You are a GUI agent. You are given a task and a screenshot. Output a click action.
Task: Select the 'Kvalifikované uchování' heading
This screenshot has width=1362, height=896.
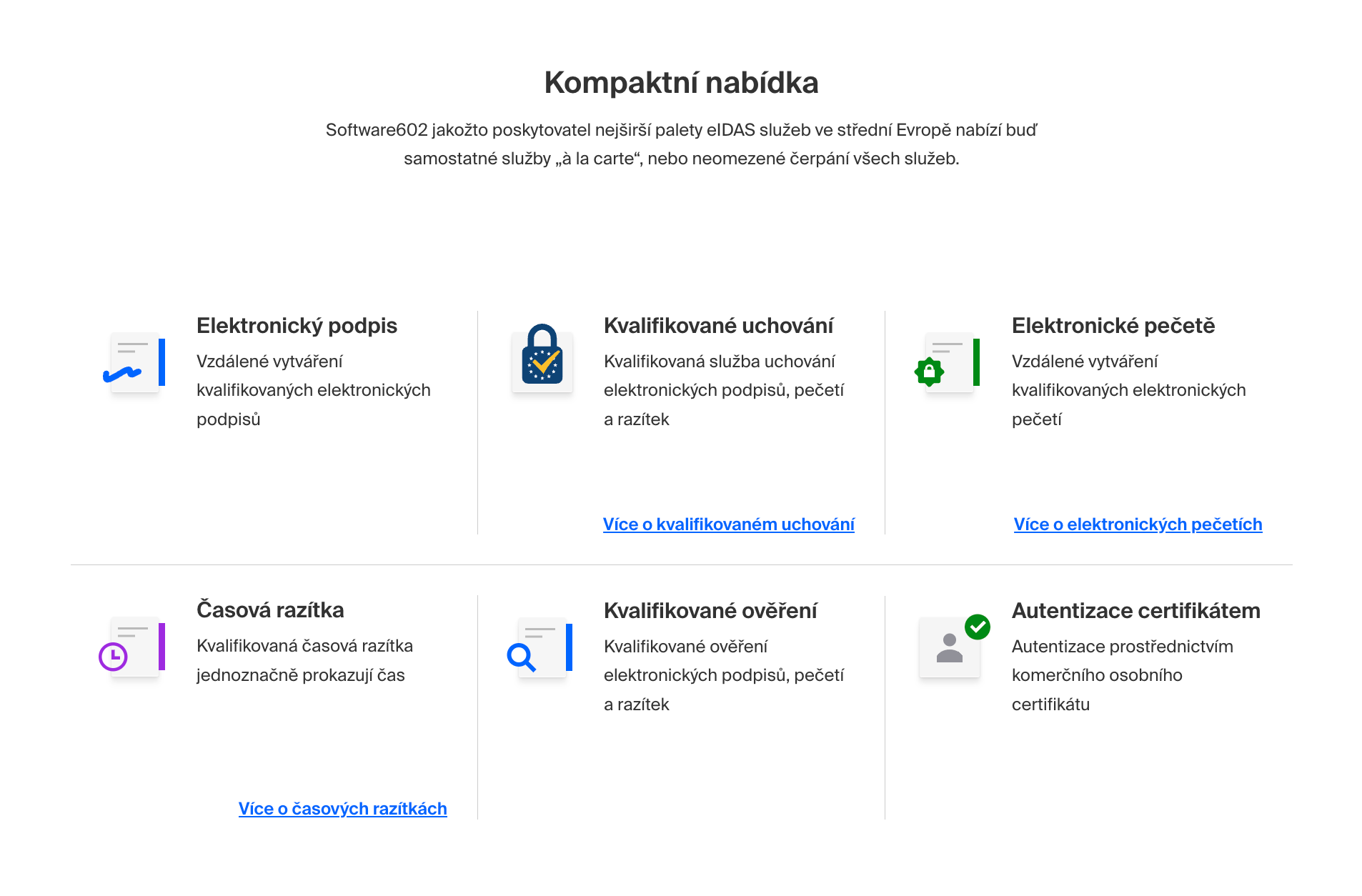pos(718,326)
